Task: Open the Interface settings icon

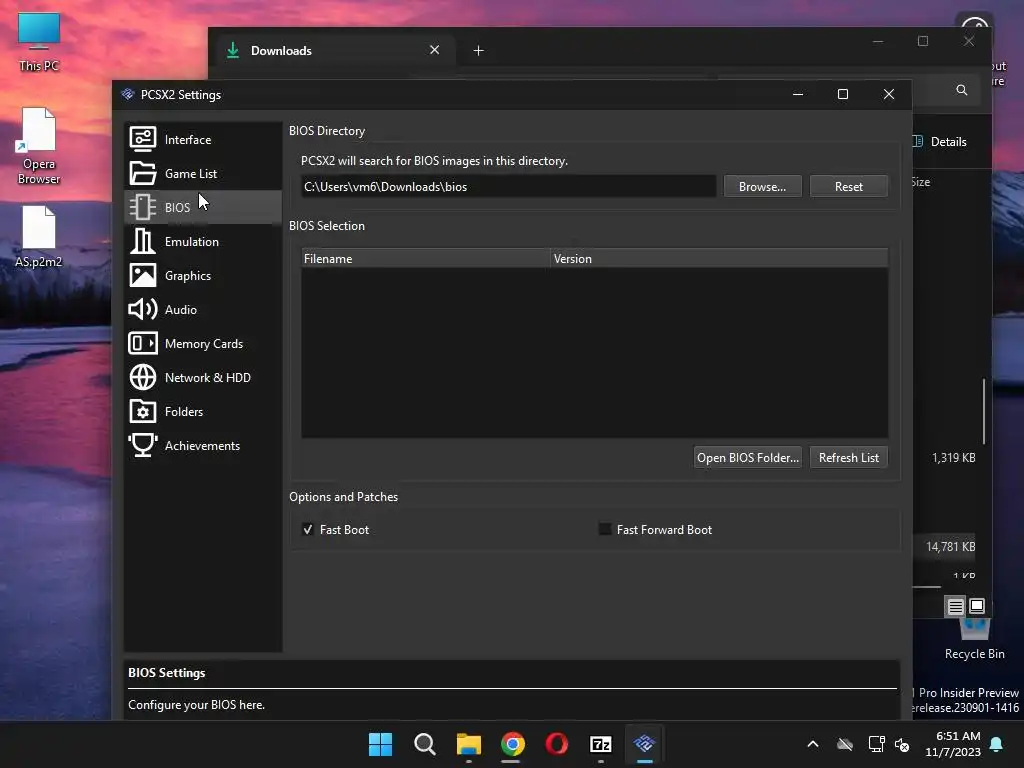Action: pyautogui.click(x=142, y=139)
